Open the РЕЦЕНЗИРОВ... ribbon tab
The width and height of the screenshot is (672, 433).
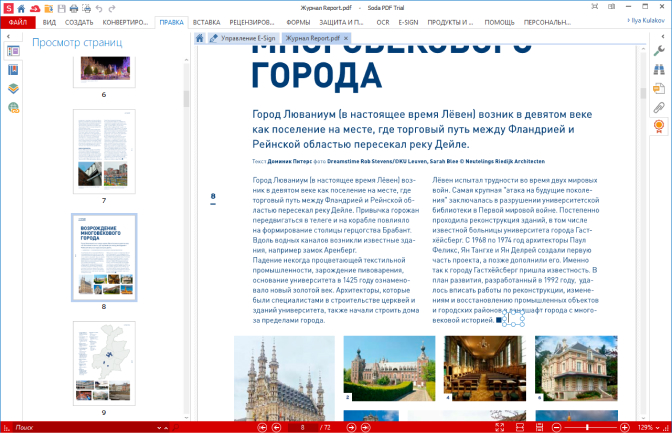click(252, 22)
